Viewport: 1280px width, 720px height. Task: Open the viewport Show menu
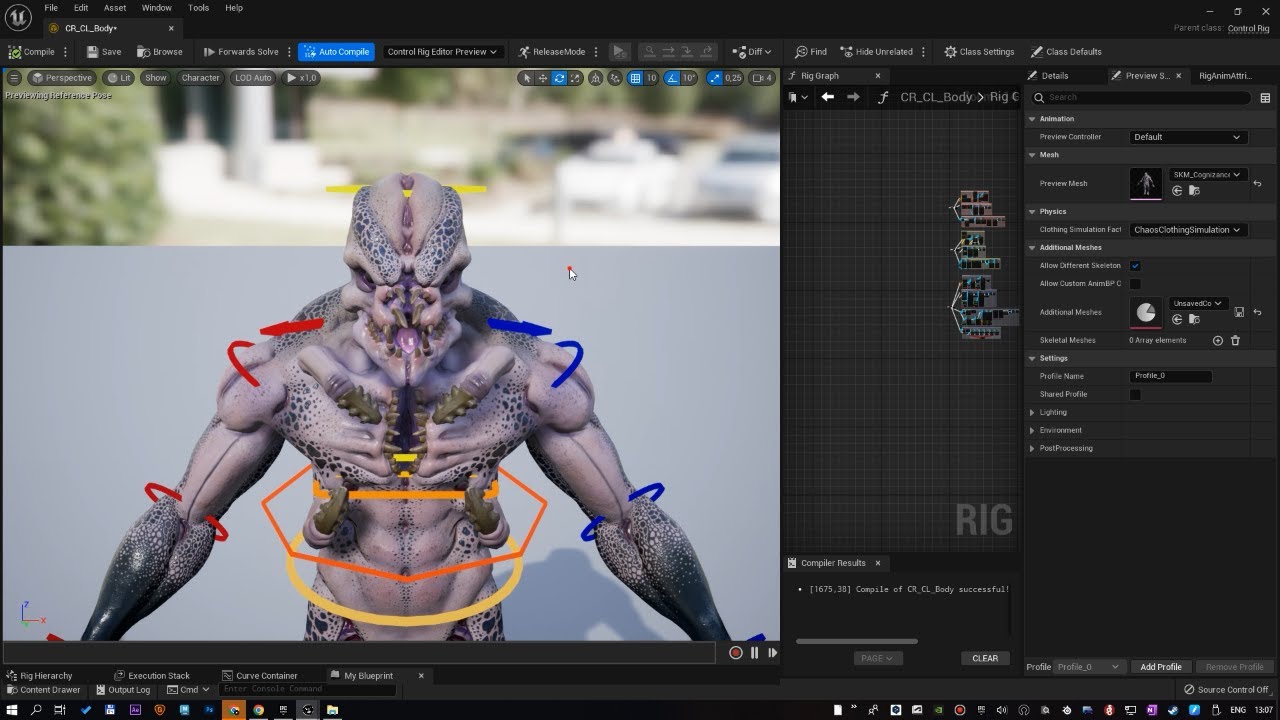click(x=156, y=78)
